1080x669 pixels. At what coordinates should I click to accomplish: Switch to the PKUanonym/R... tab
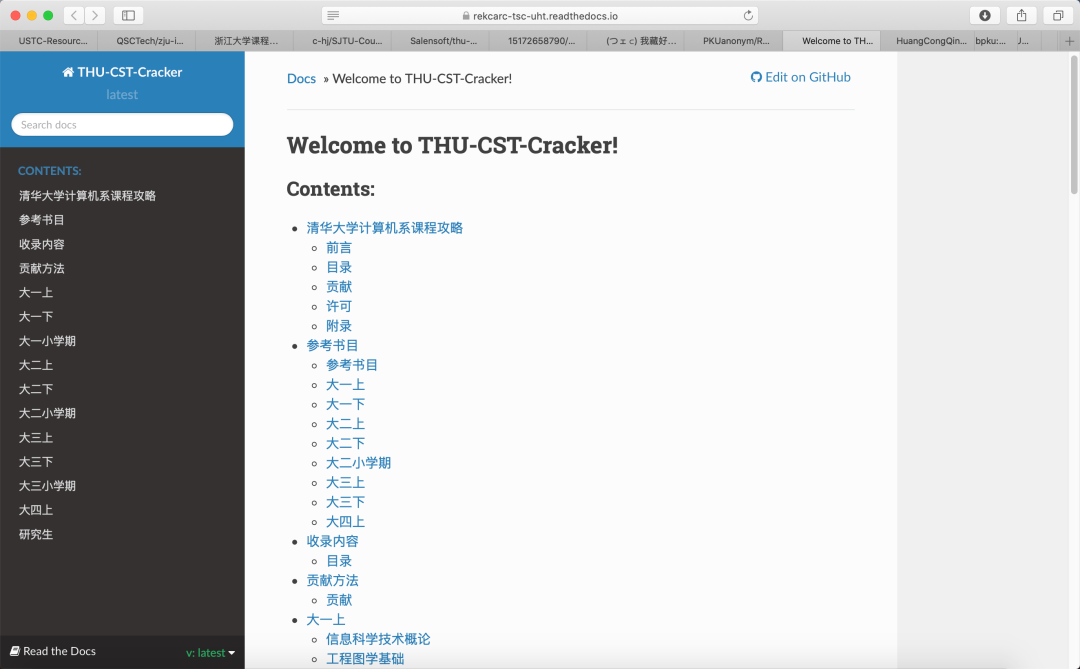[736, 41]
